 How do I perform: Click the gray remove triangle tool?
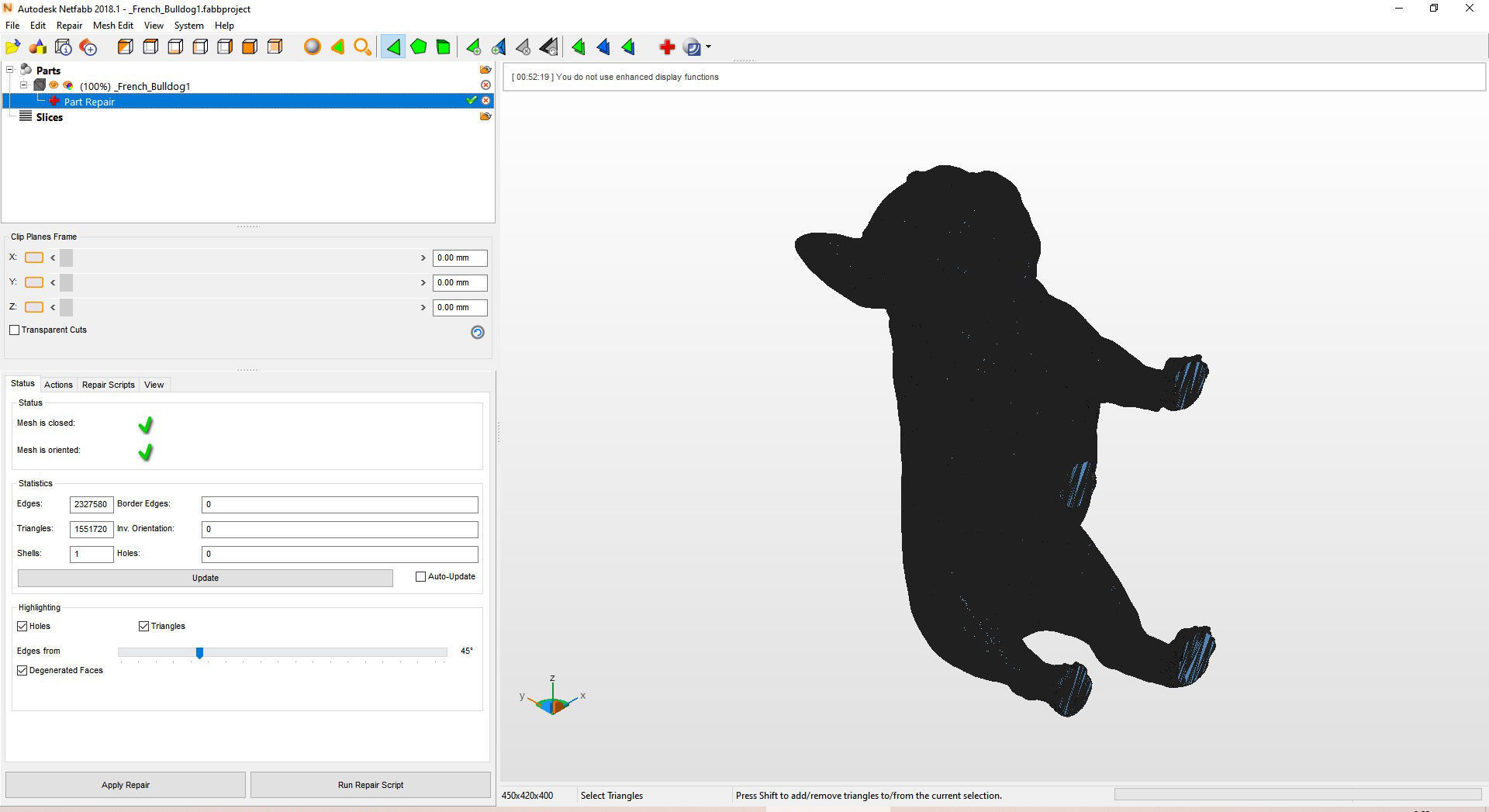(x=523, y=47)
